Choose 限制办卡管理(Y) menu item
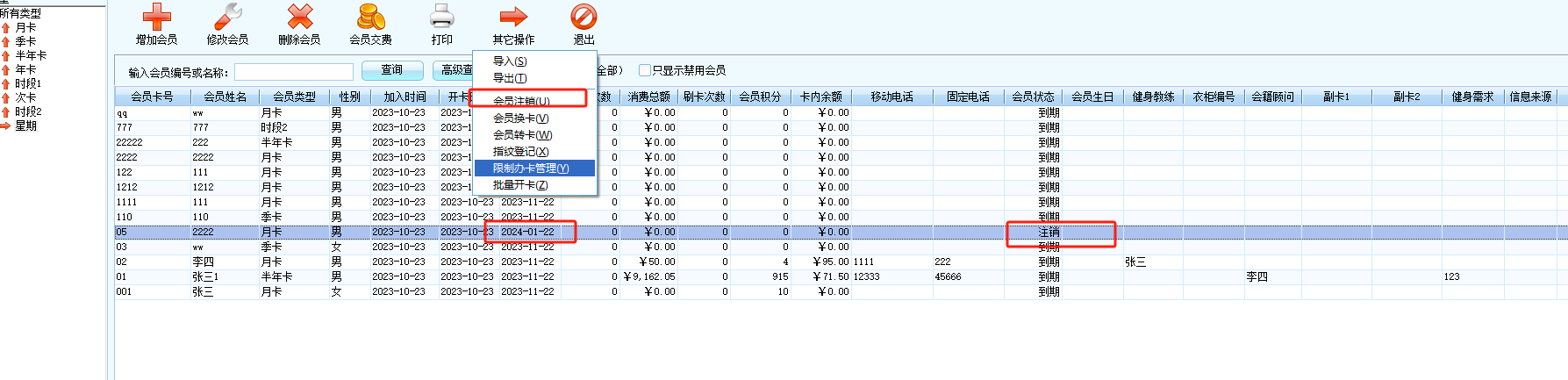Screen dimensions: 1568x380 531,168
